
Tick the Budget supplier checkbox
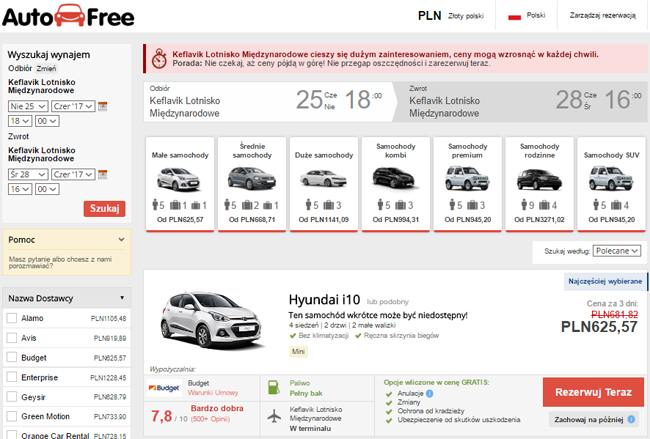coord(12,357)
